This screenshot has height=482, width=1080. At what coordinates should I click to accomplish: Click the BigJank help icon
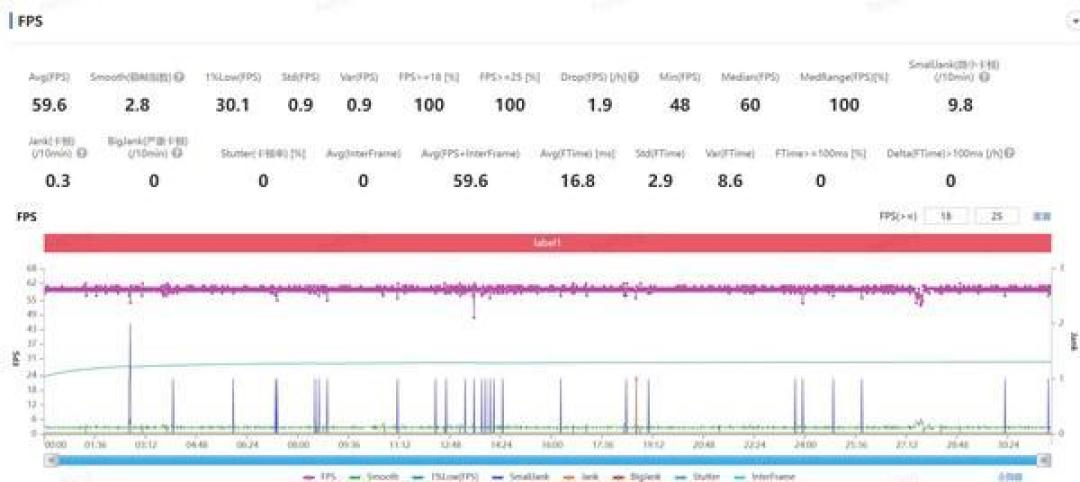[x=177, y=153]
